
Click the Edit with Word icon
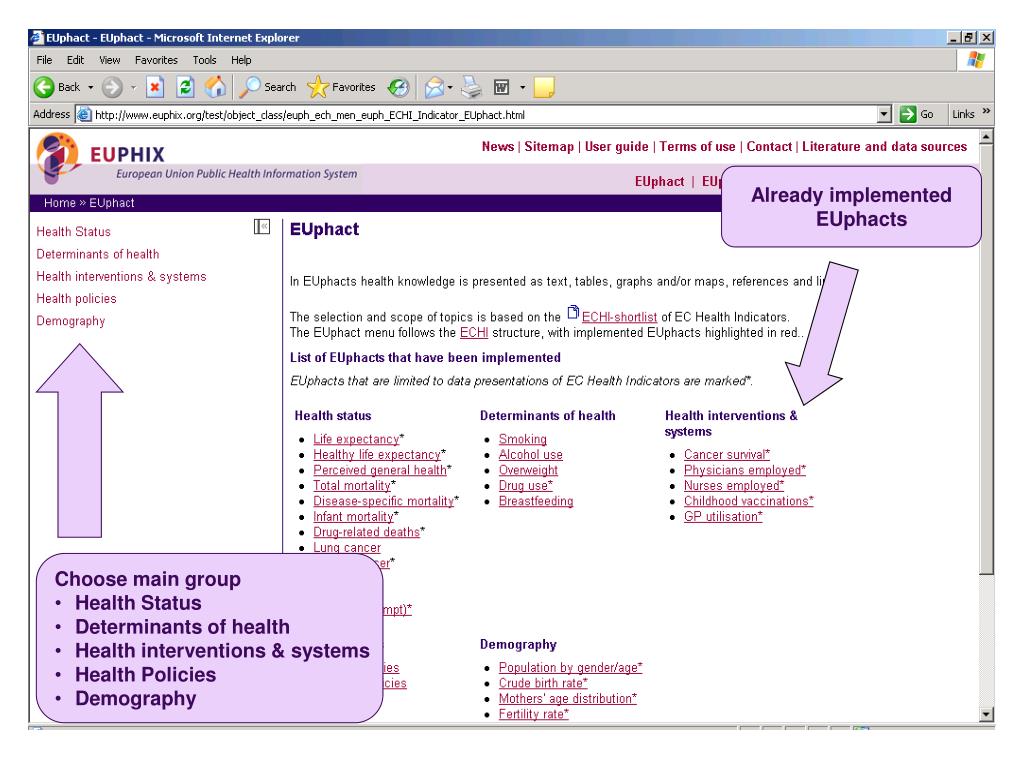tap(502, 87)
